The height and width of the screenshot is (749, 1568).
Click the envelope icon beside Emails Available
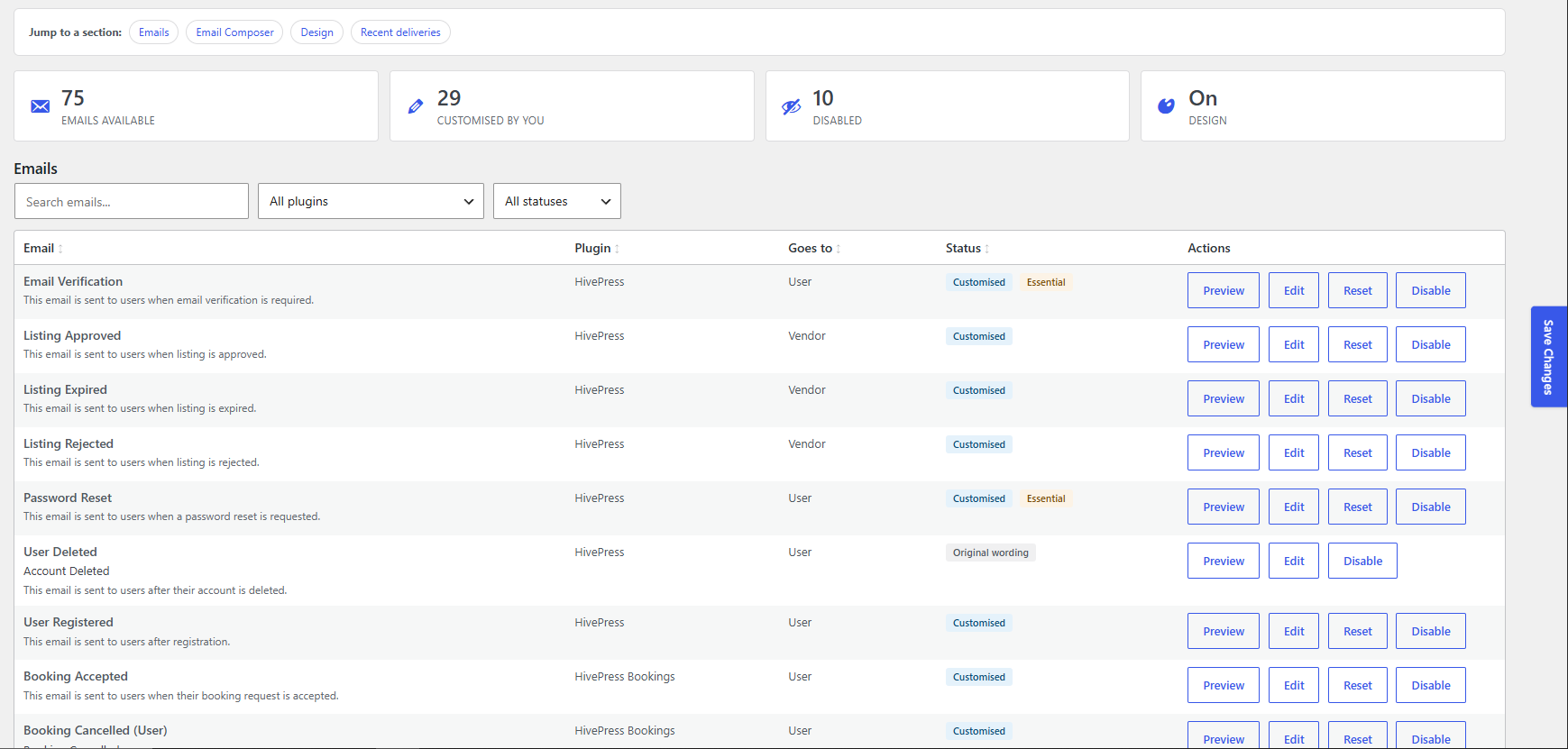click(x=41, y=106)
